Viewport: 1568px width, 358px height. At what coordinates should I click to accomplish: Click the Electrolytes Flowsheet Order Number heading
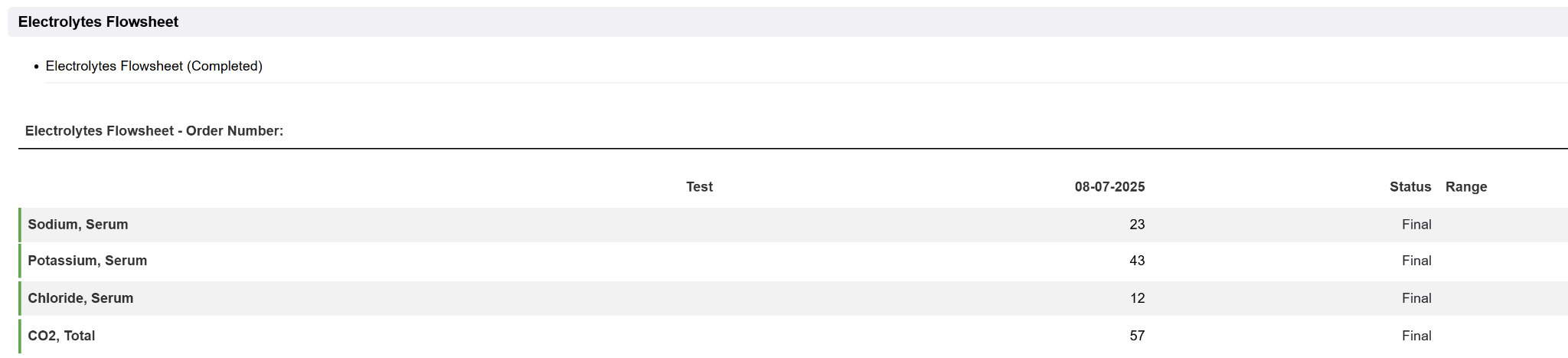[154, 131]
